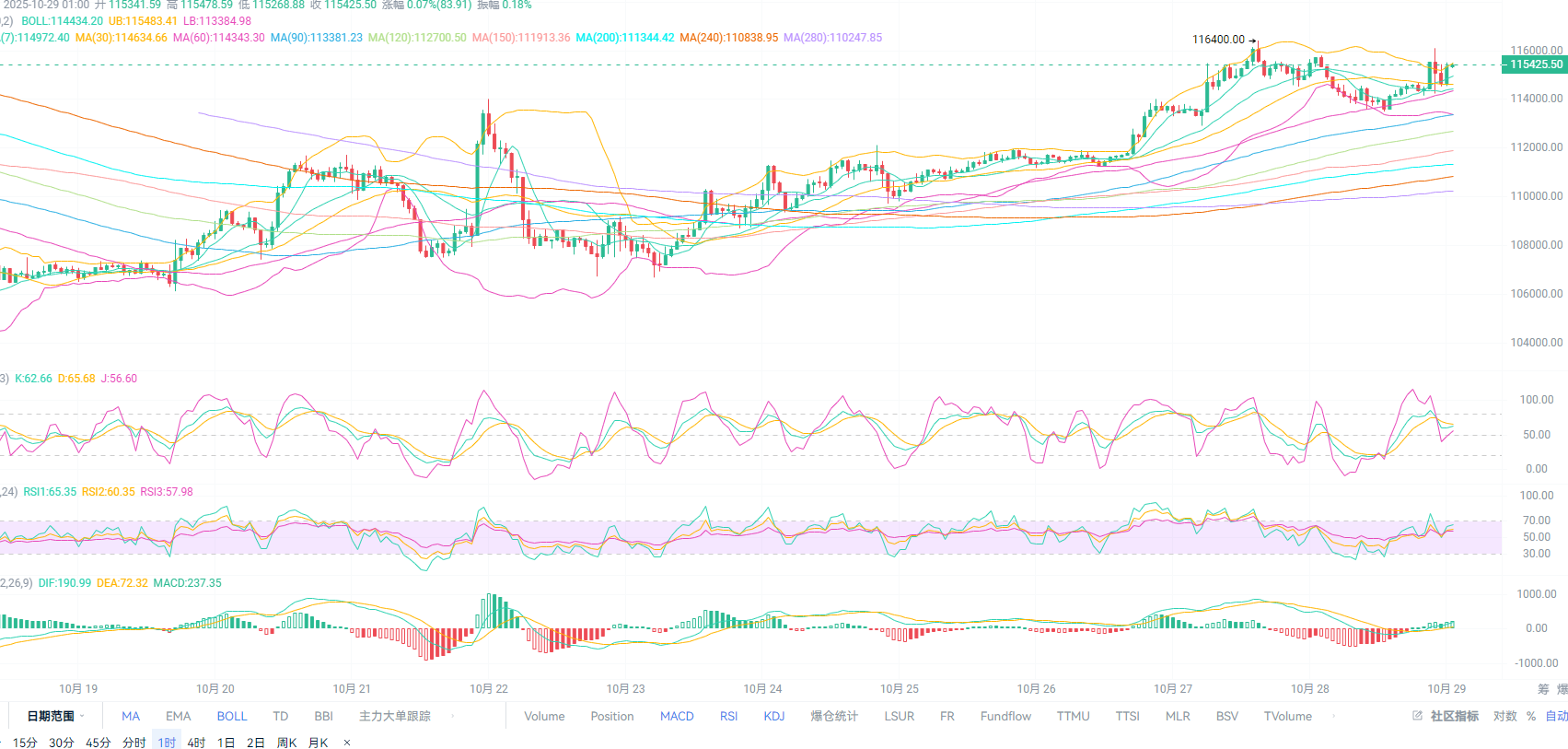Select 自动 auto scale mode
1568x749 pixels.
(x=1556, y=716)
